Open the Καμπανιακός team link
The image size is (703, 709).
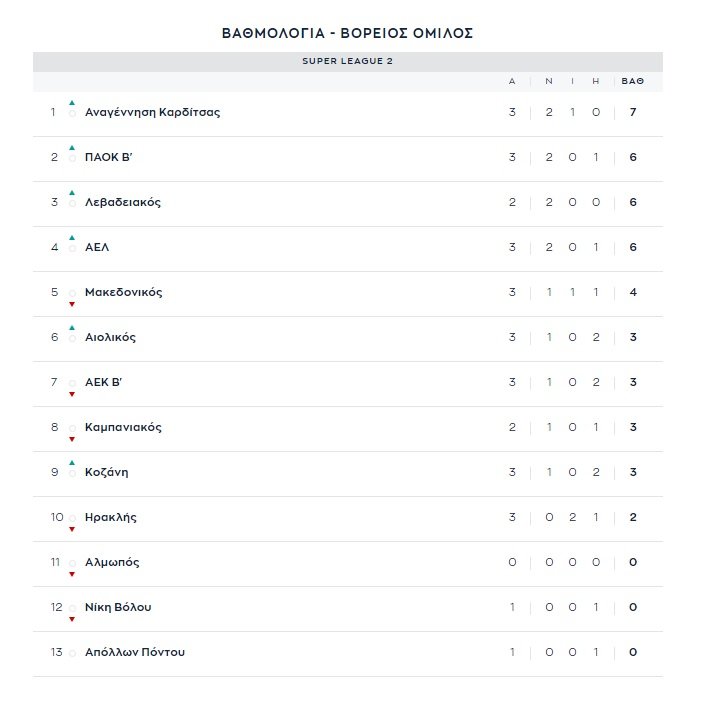(123, 427)
